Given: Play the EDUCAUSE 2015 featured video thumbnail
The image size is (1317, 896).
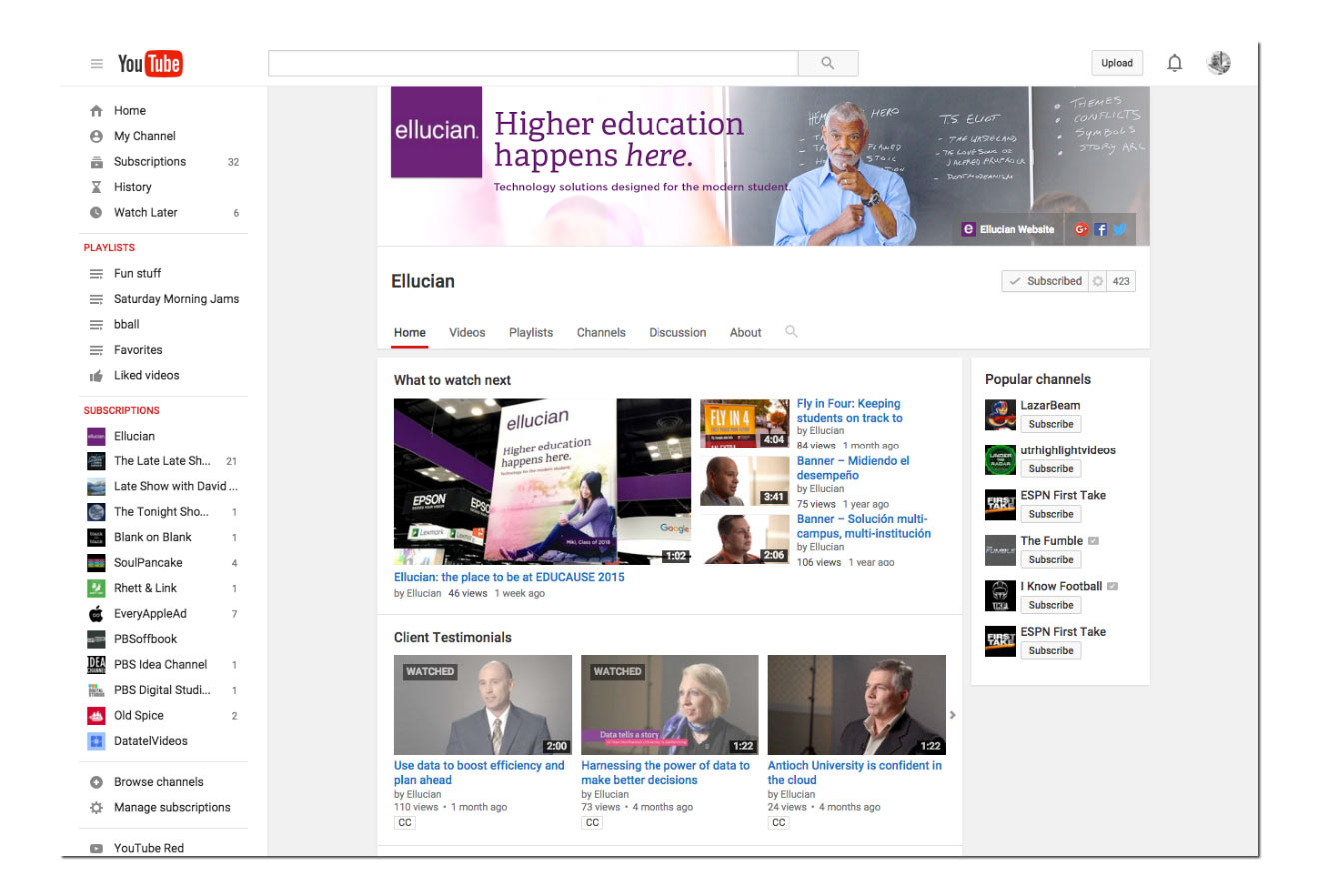Looking at the screenshot, I should [543, 481].
